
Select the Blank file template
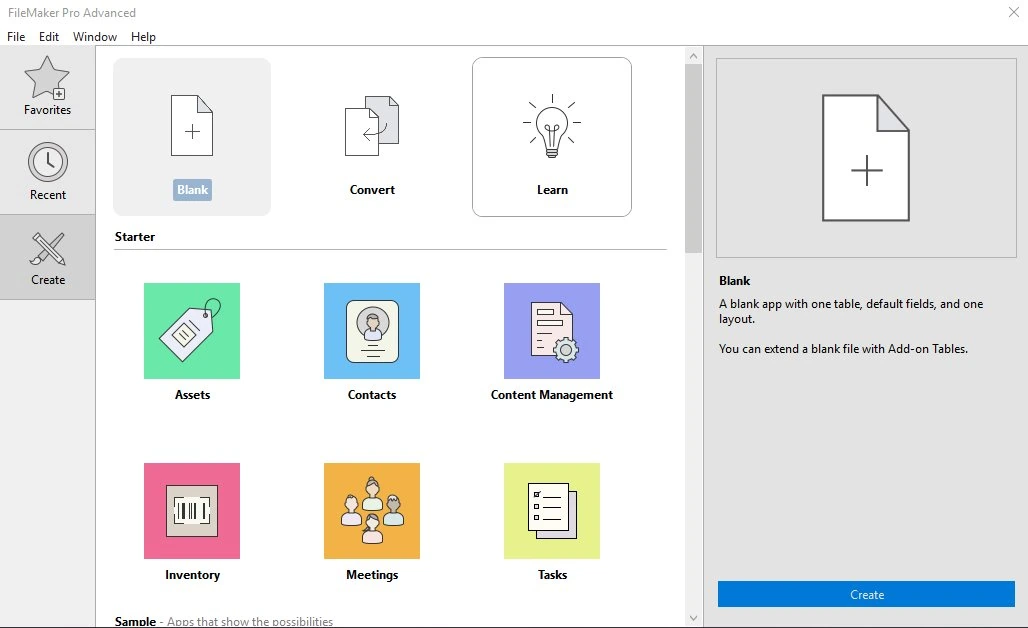click(x=192, y=137)
